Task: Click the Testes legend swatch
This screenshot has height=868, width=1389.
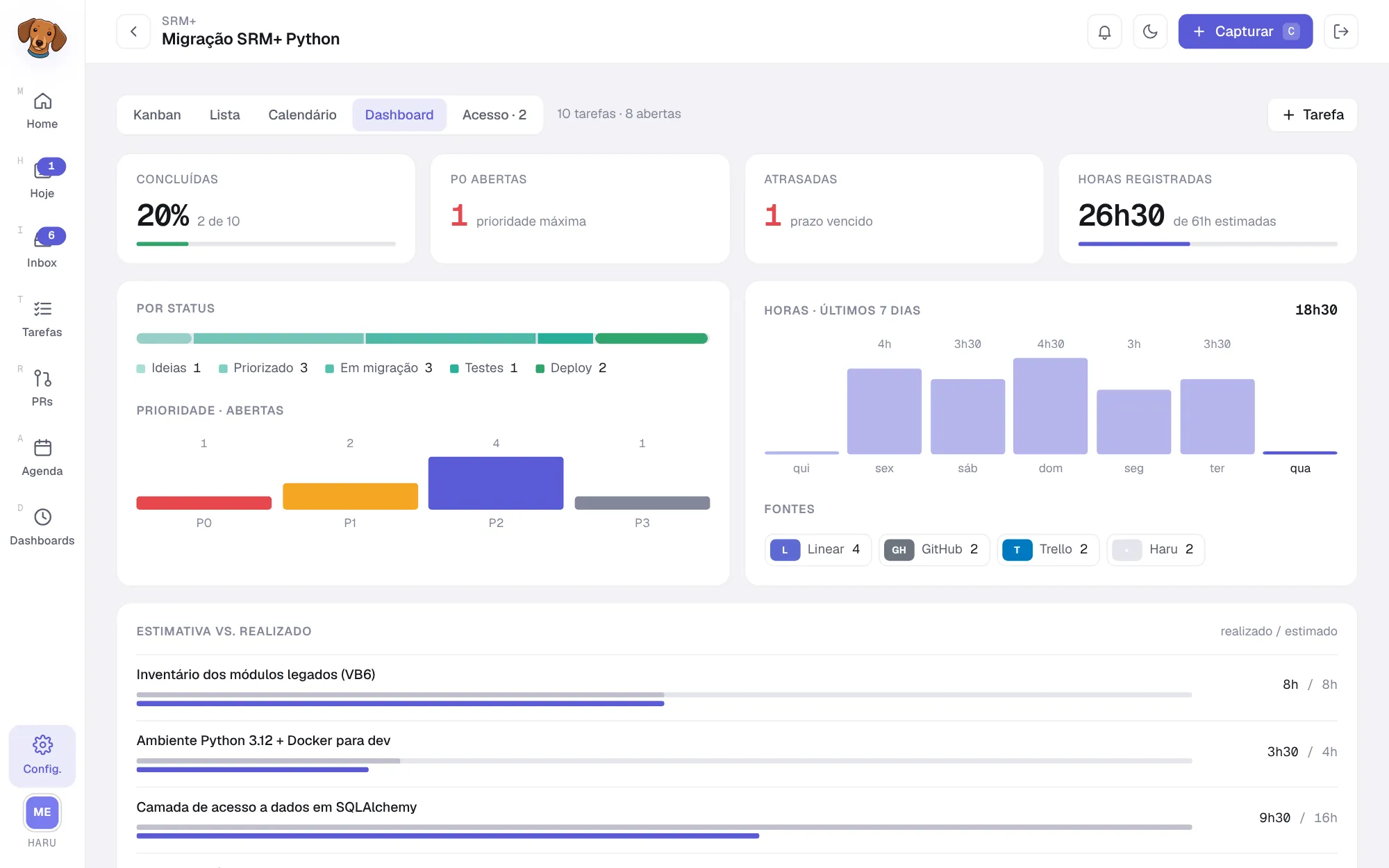Action: pos(454,369)
